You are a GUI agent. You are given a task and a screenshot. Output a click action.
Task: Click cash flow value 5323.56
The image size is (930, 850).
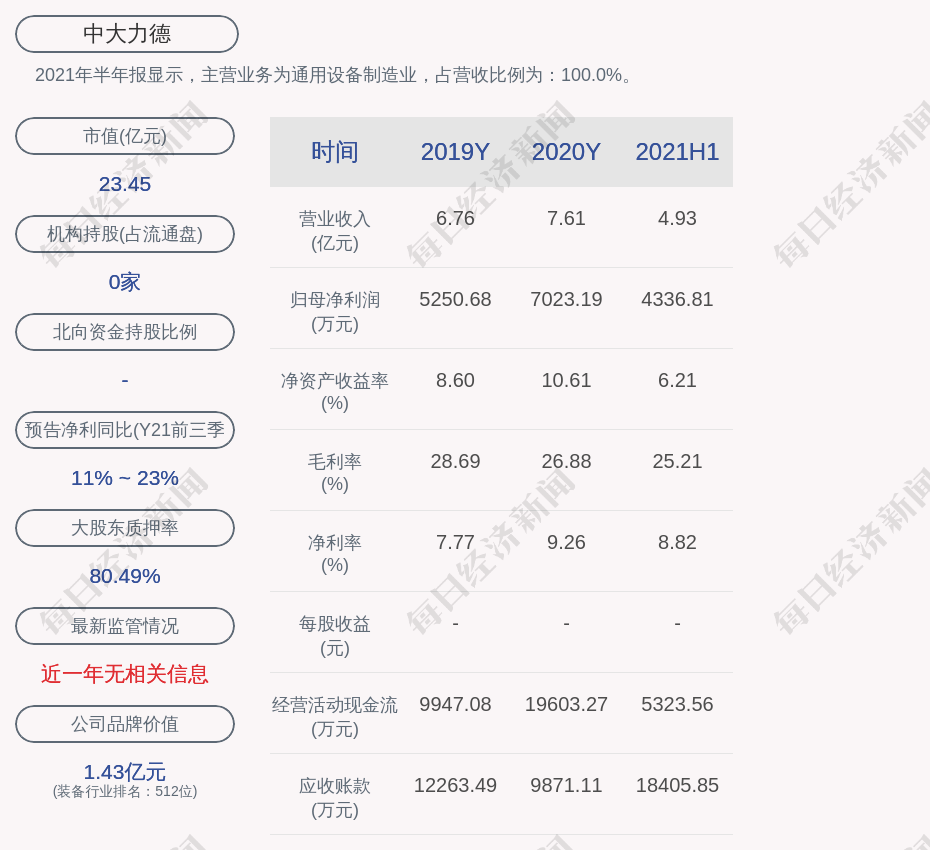pos(677,704)
